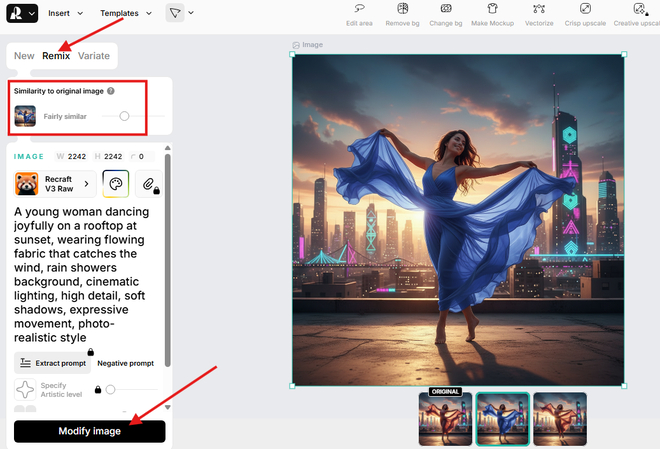
Task: Select the blue dress variant thumbnail
Action: [x=502, y=418]
